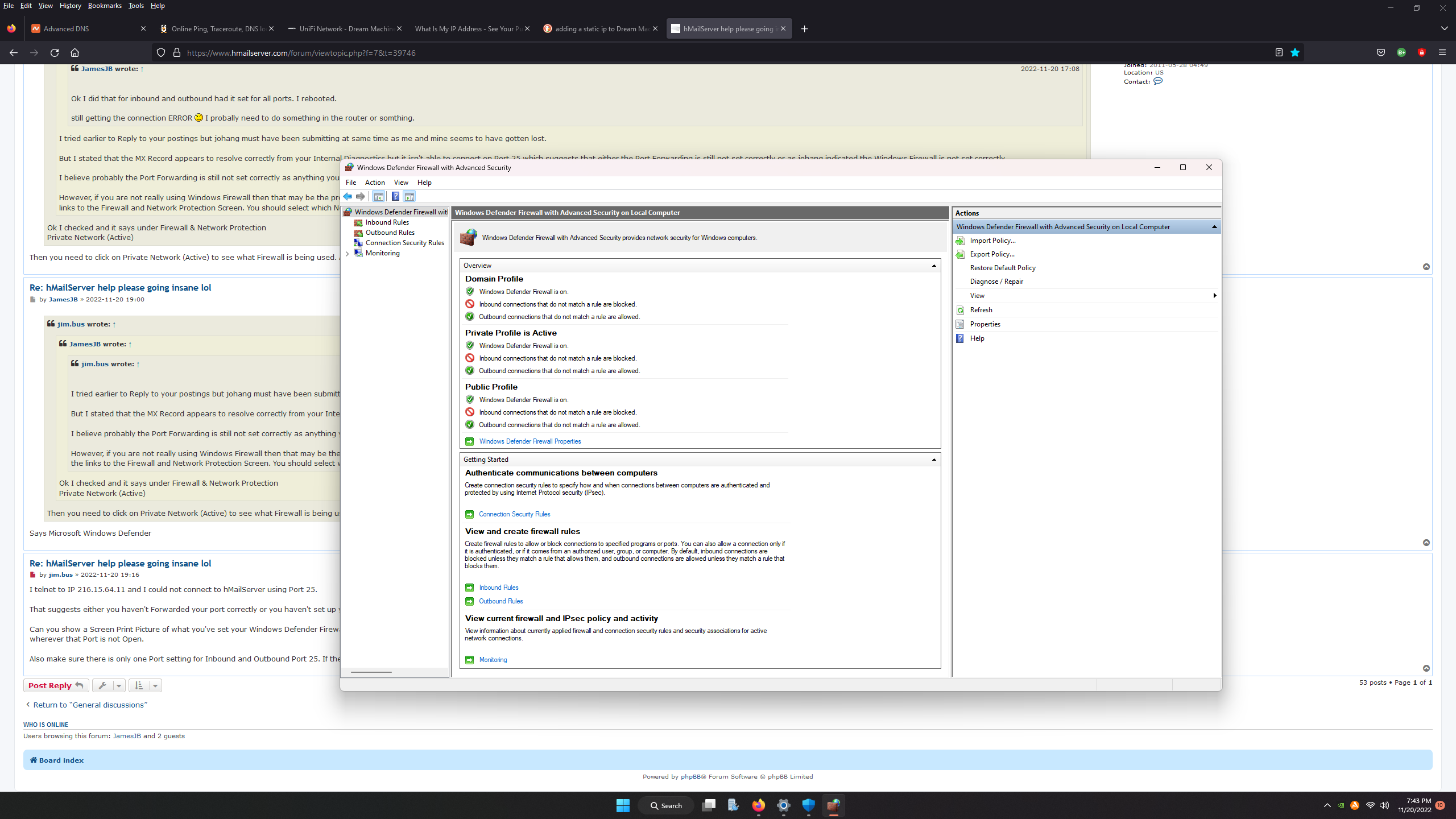Open the Firefox application menu (hamburger)

[x=1442, y=53]
